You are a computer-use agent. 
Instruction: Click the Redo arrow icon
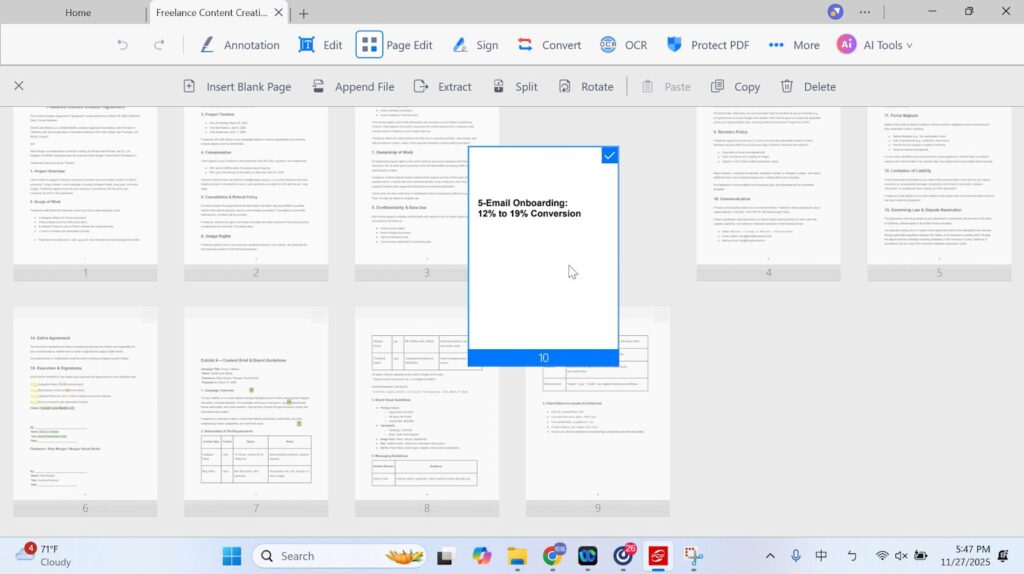159,45
